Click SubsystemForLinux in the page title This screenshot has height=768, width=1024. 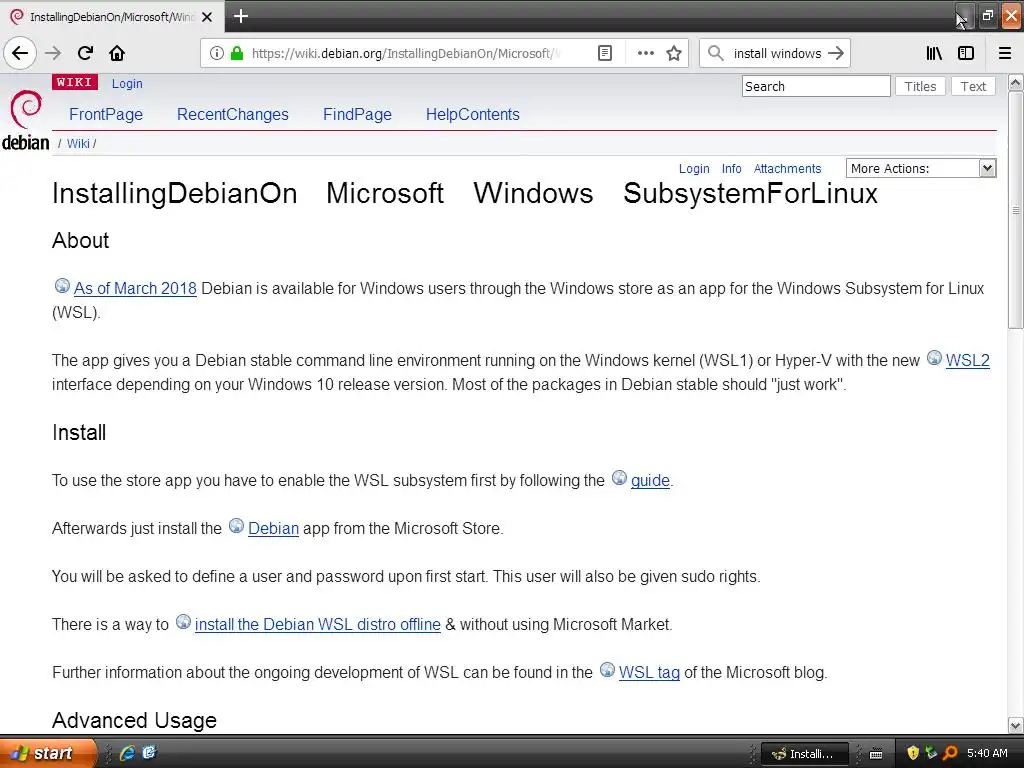(x=750, y=193)
